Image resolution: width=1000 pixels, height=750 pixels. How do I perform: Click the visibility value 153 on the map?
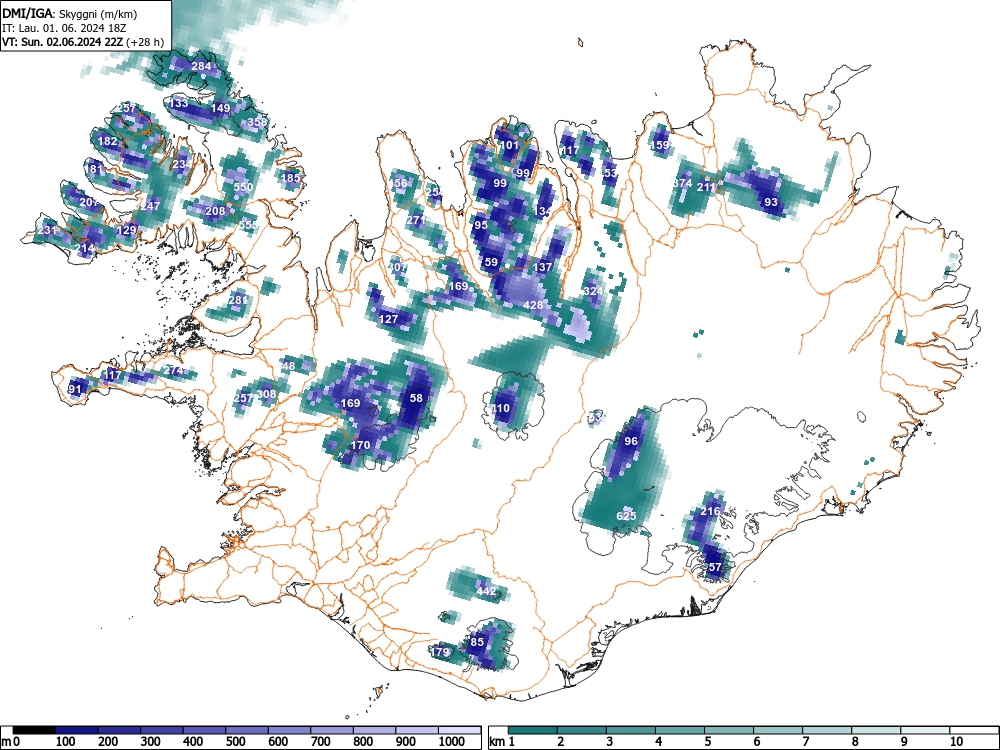pos(608,173)
